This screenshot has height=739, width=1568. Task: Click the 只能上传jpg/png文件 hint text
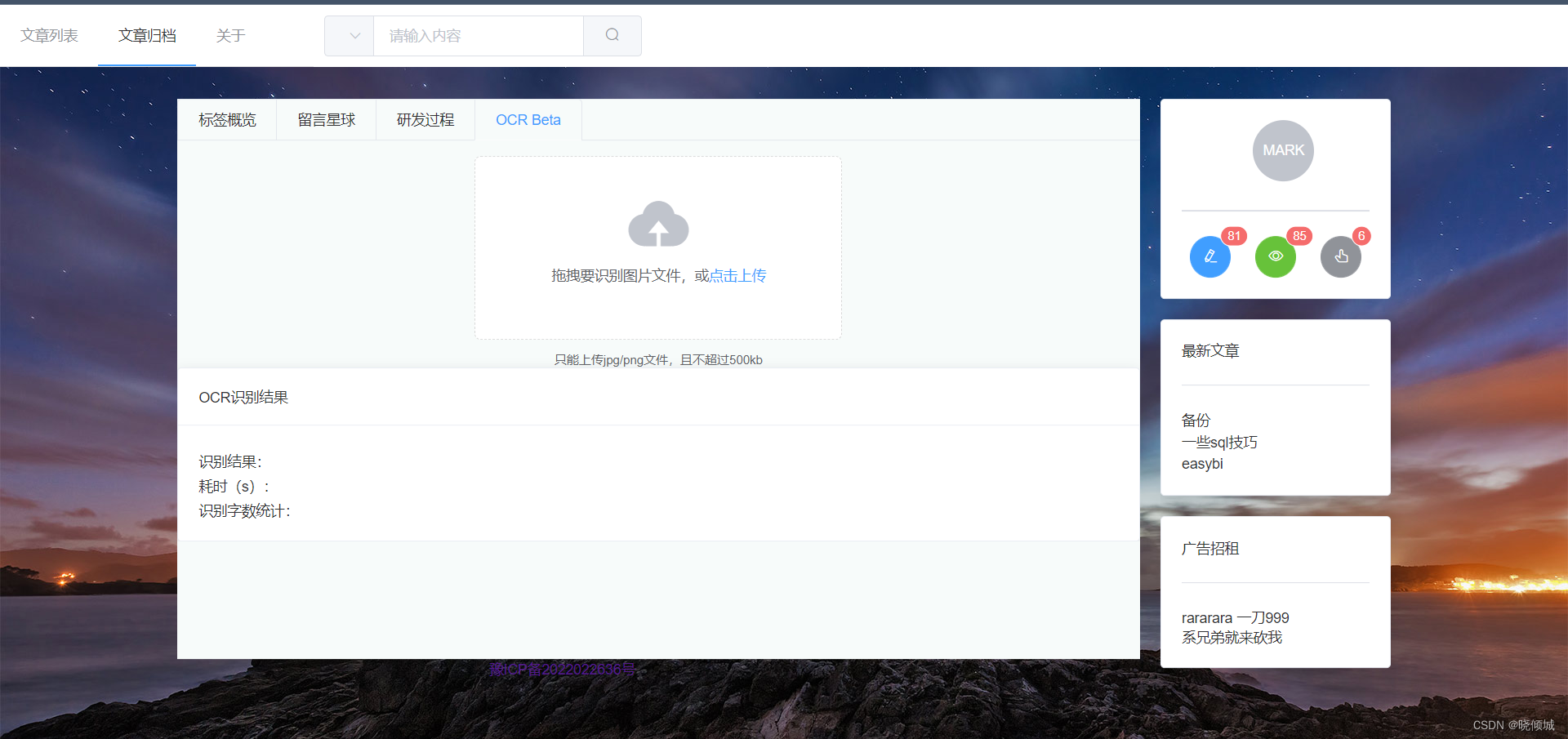tap(658, 360)
